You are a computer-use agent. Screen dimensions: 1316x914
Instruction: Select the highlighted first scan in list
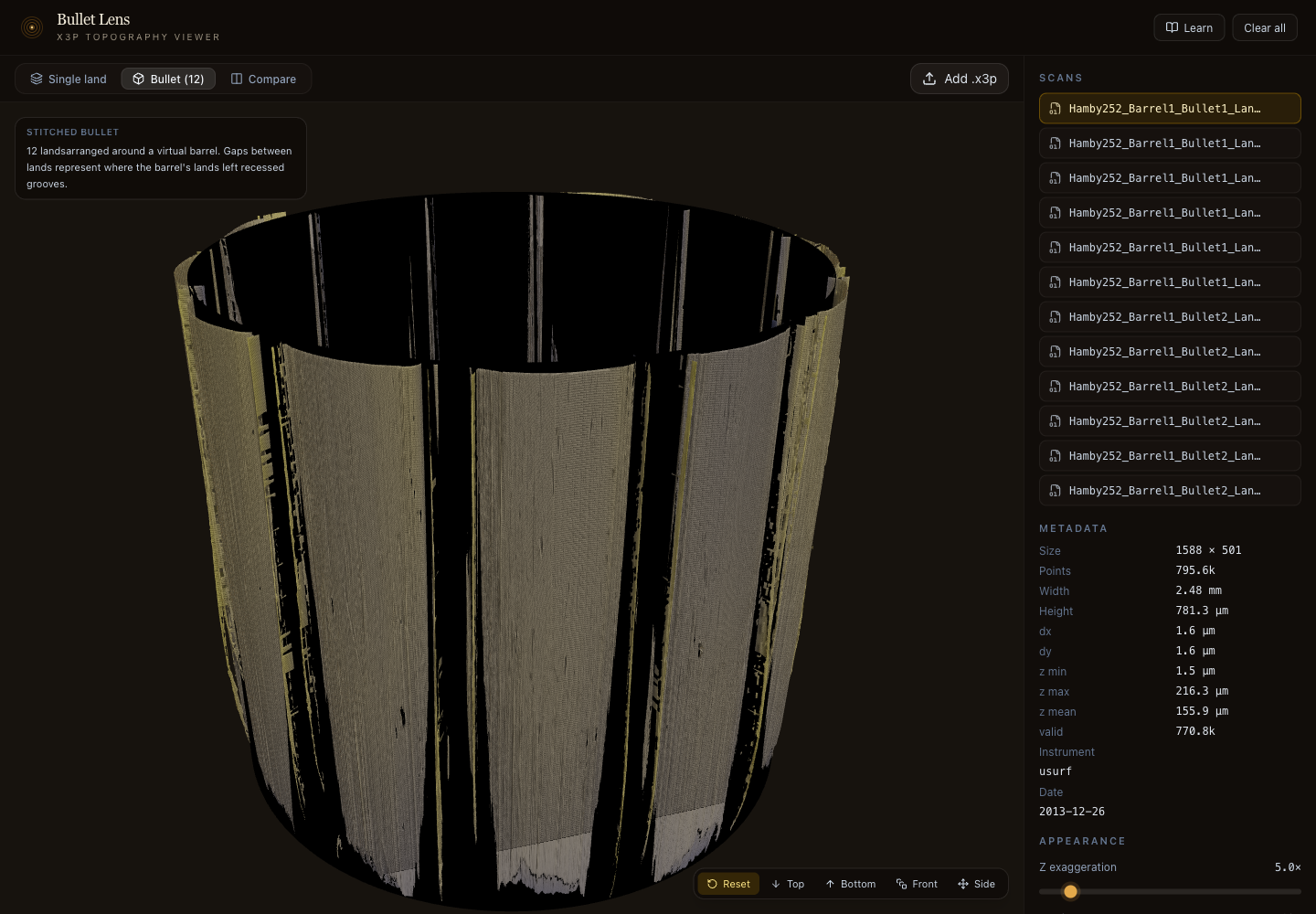1169,109
